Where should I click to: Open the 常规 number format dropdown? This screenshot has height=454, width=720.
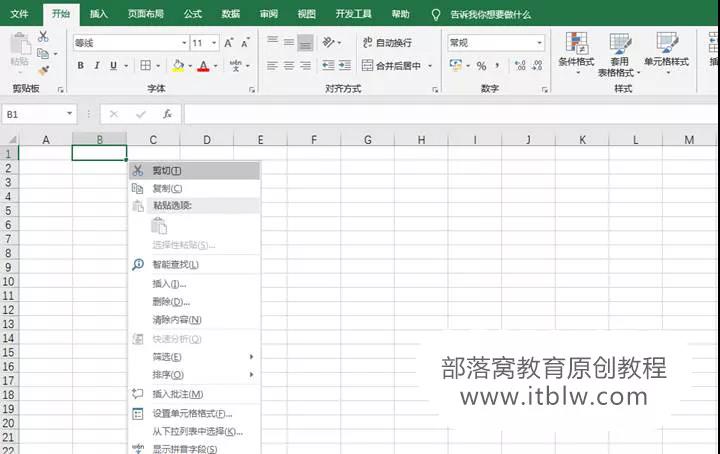click(540, 43)
